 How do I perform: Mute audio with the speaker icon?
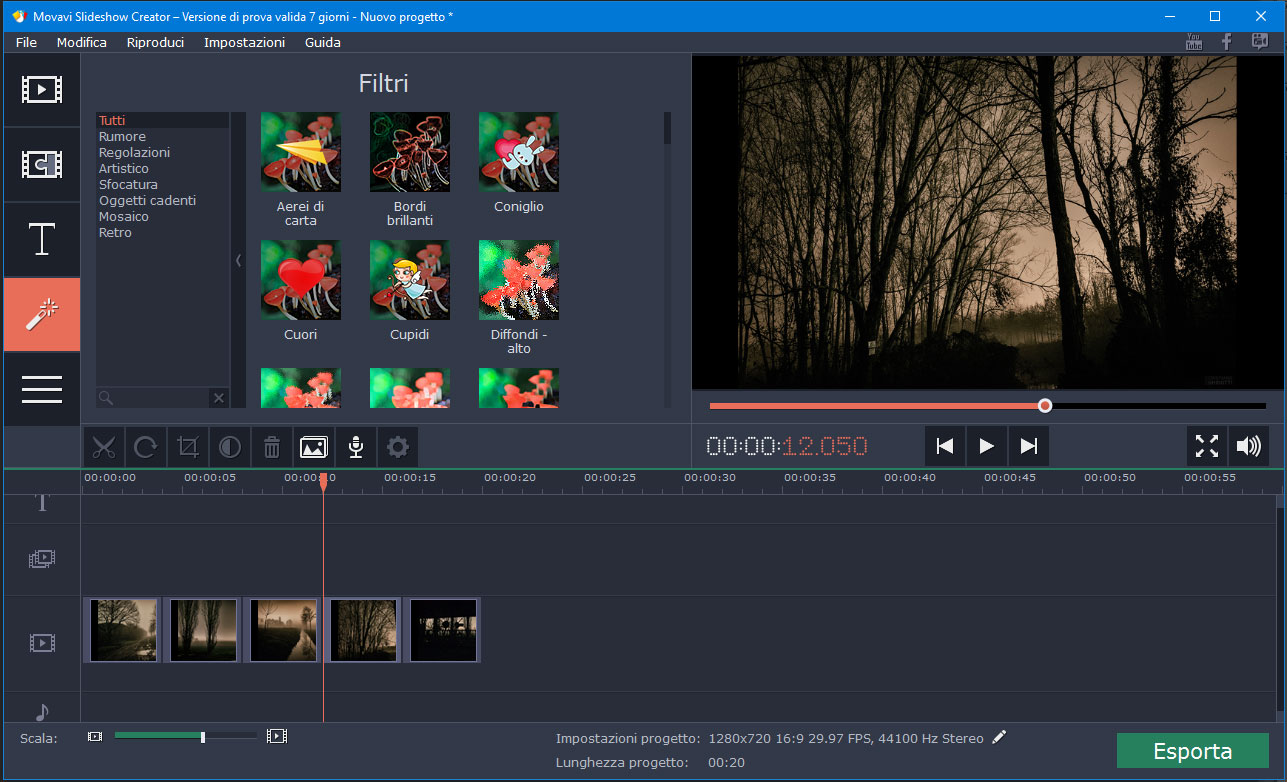pos(1248,446)
